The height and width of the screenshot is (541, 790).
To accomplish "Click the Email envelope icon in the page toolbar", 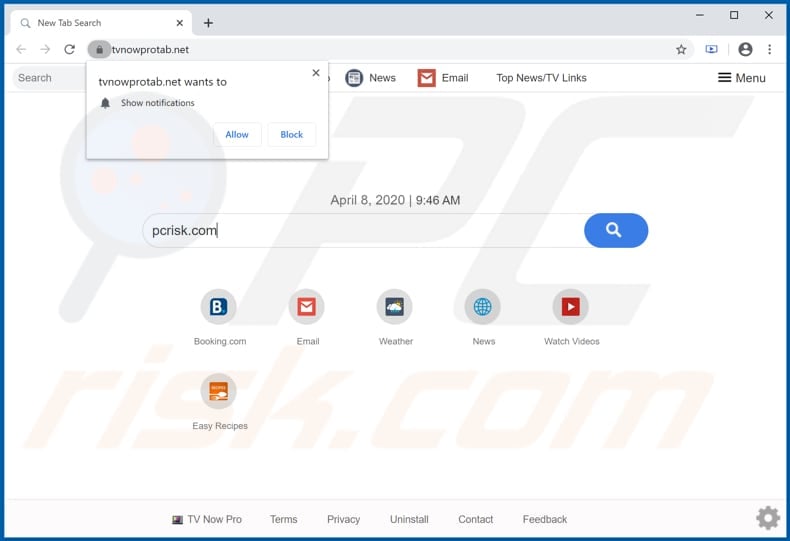I will pos(427,78).
